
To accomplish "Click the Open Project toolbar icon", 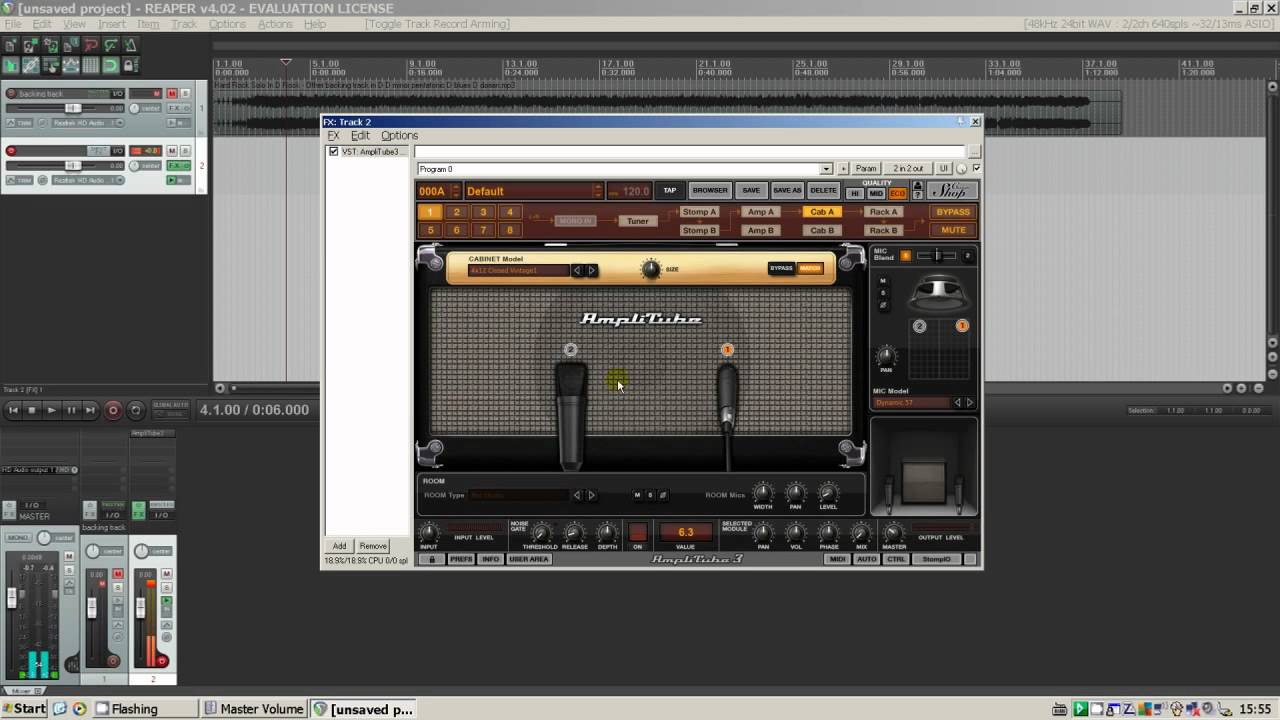I will point(31,45).
